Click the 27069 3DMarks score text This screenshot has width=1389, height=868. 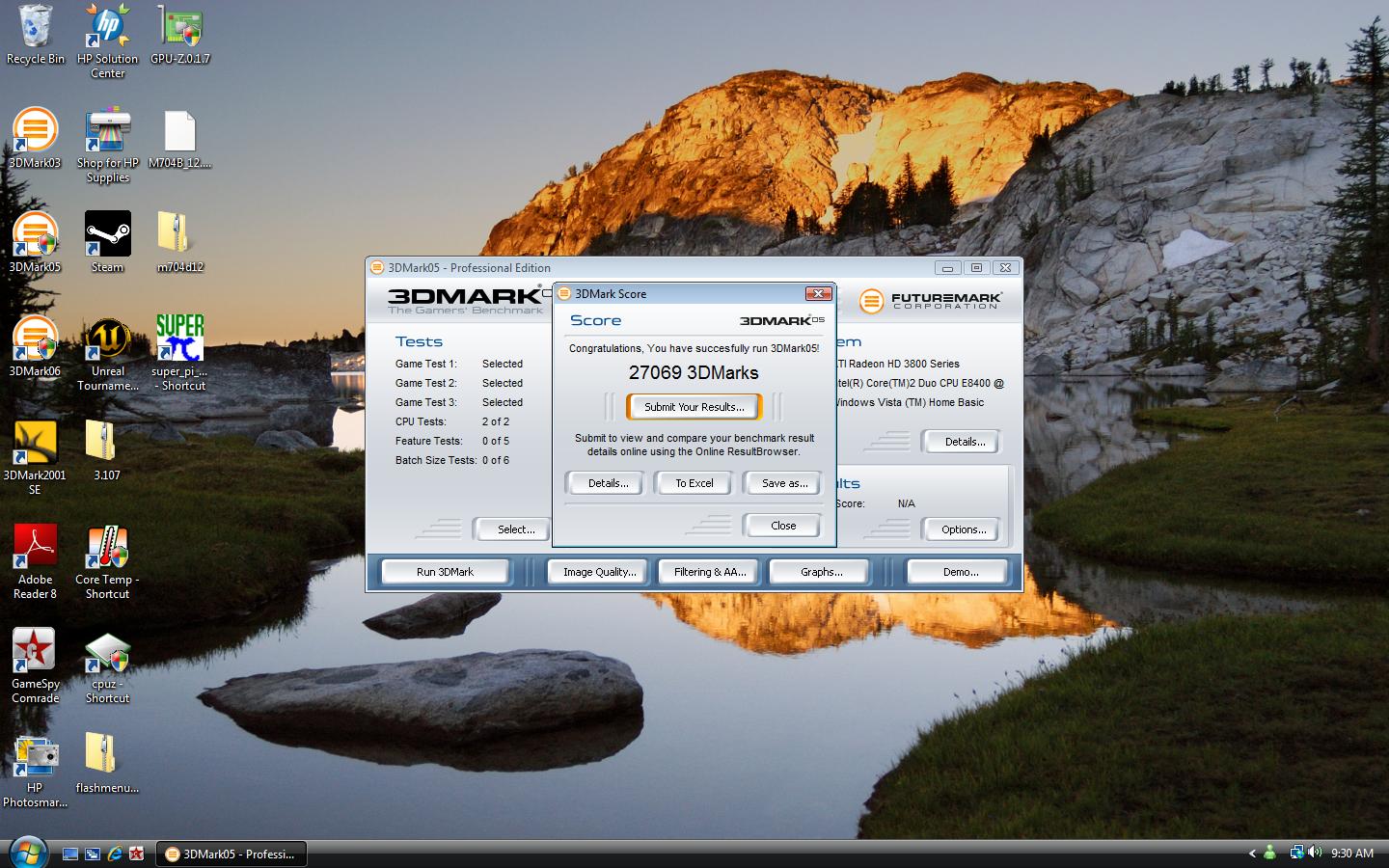click(x=694, y=373)
